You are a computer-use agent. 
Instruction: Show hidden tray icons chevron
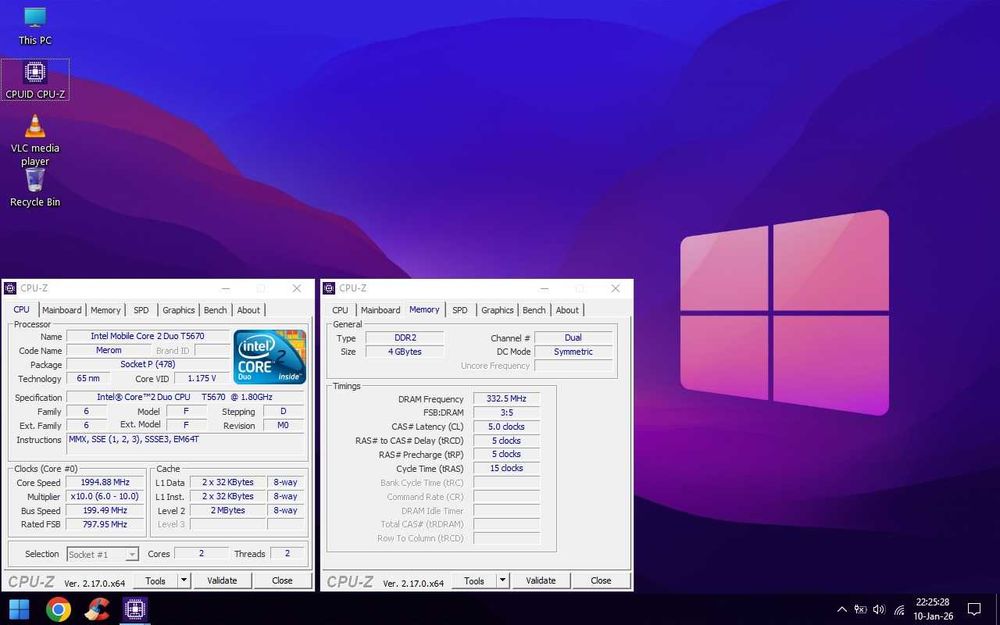842,610
